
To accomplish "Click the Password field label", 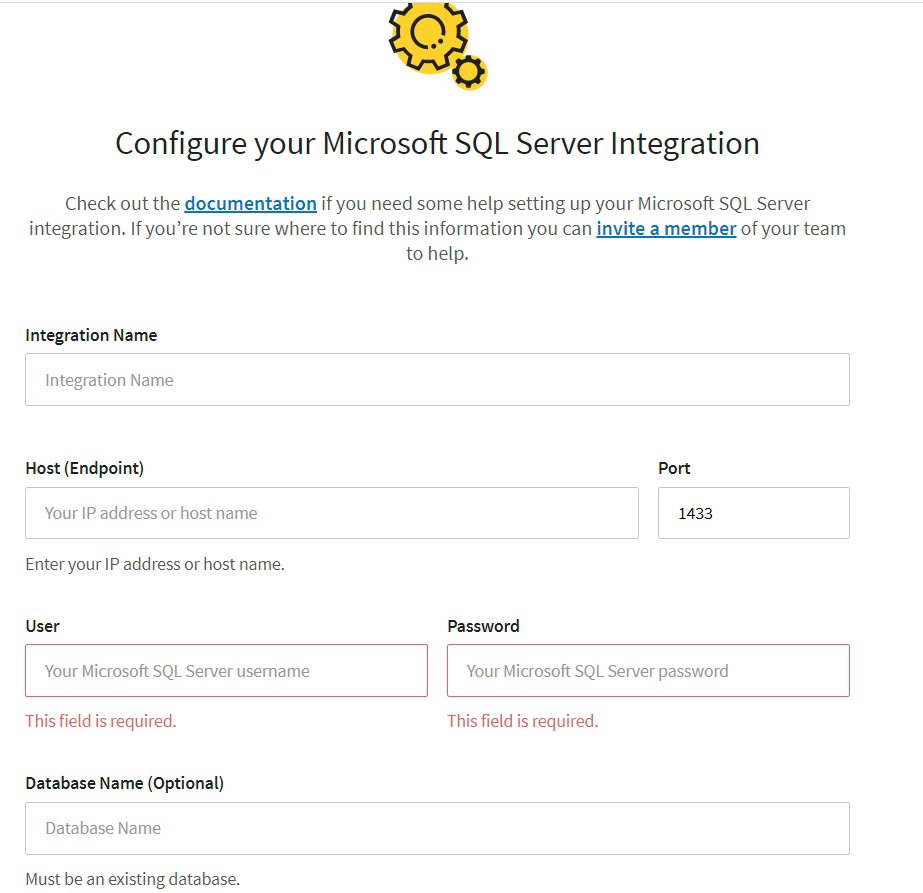I will pyautogui.click(x=483, y=626).
